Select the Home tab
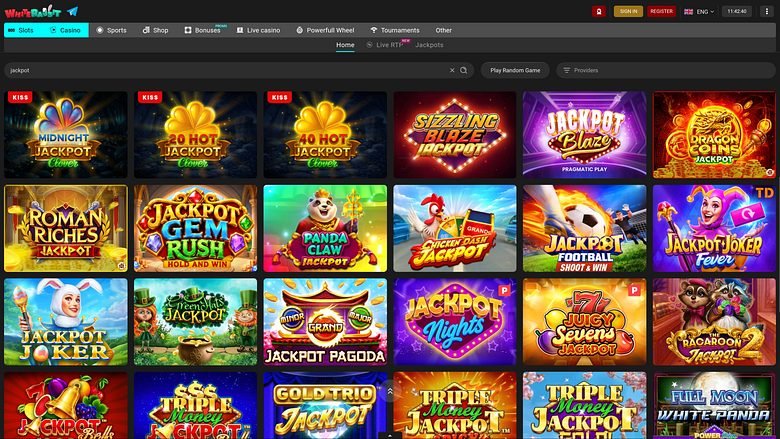Viewport: 780px width, 439px height. pos(345,45)
